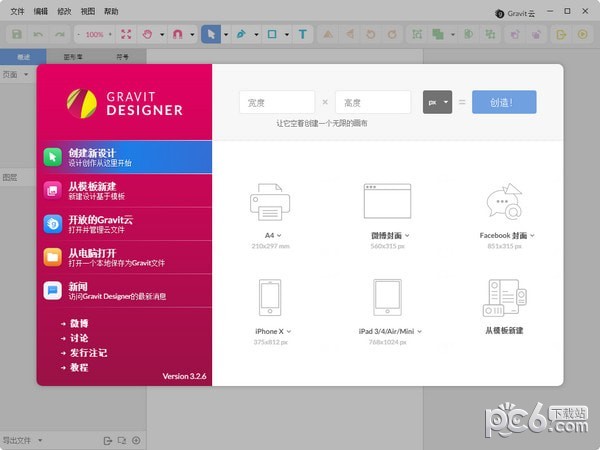
Task: Pick the iPhone X preset icon
Action: [x=268, y=296]
